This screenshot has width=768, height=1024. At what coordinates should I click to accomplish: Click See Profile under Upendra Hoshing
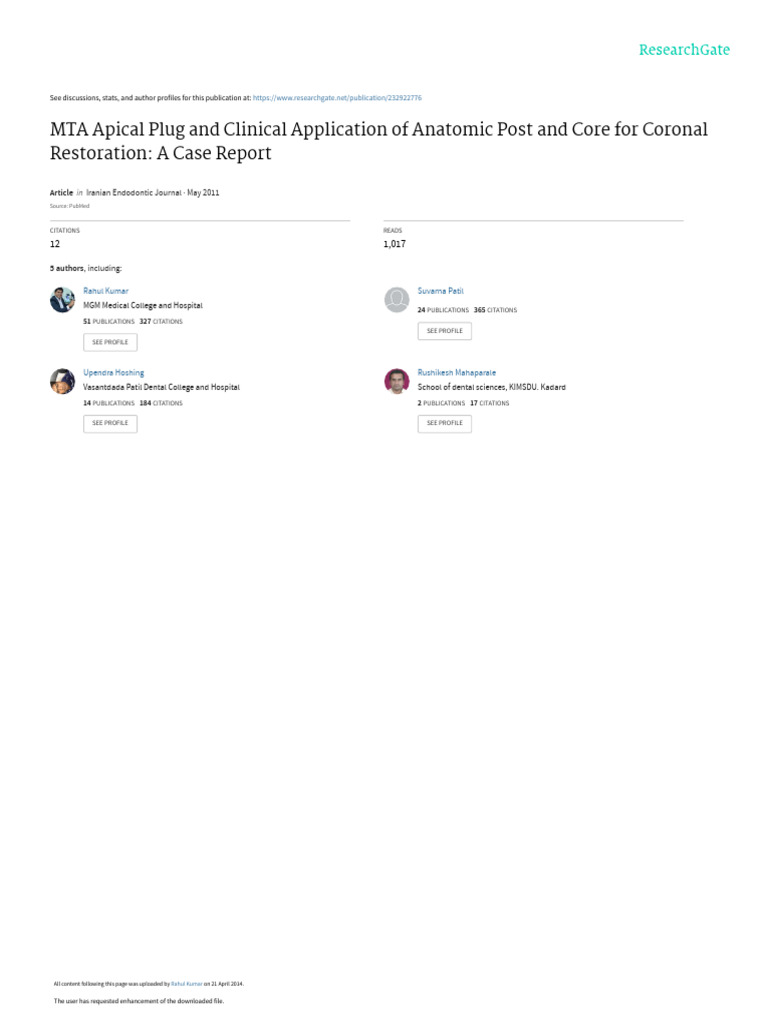click(110, 423)
